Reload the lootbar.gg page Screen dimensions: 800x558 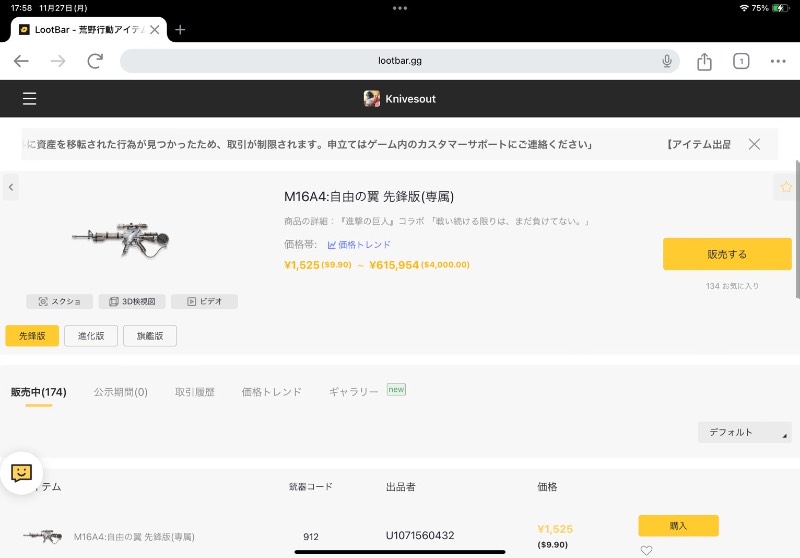point(95,61)
